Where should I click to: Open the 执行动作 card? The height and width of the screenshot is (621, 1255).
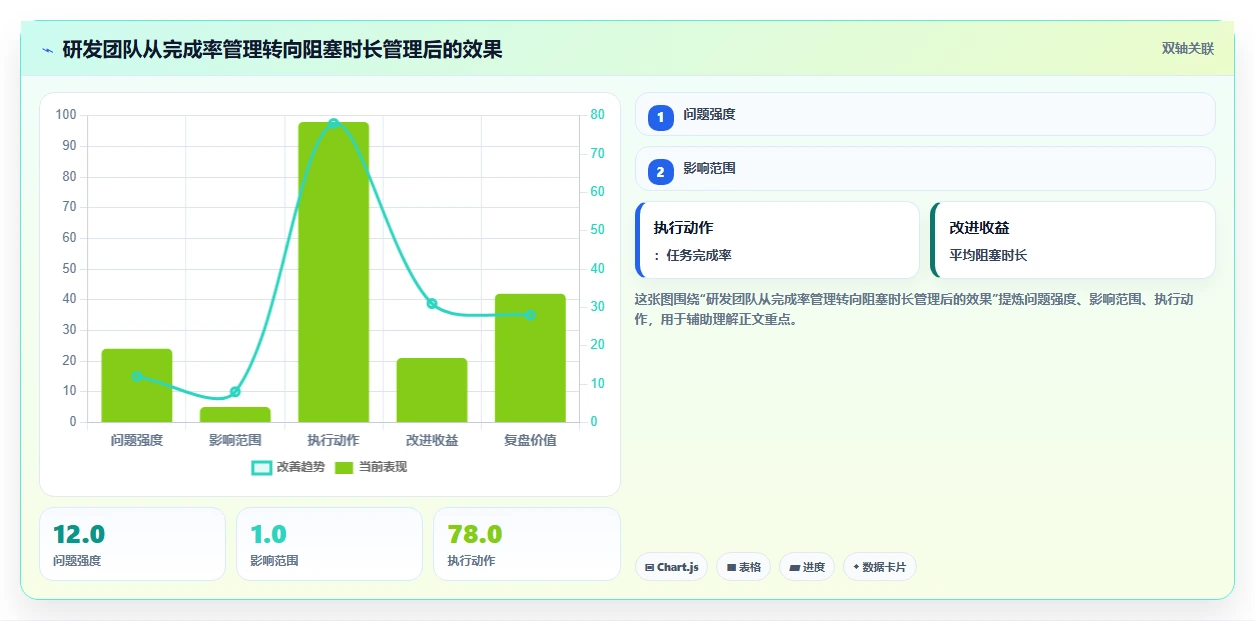tap(777, 240)
